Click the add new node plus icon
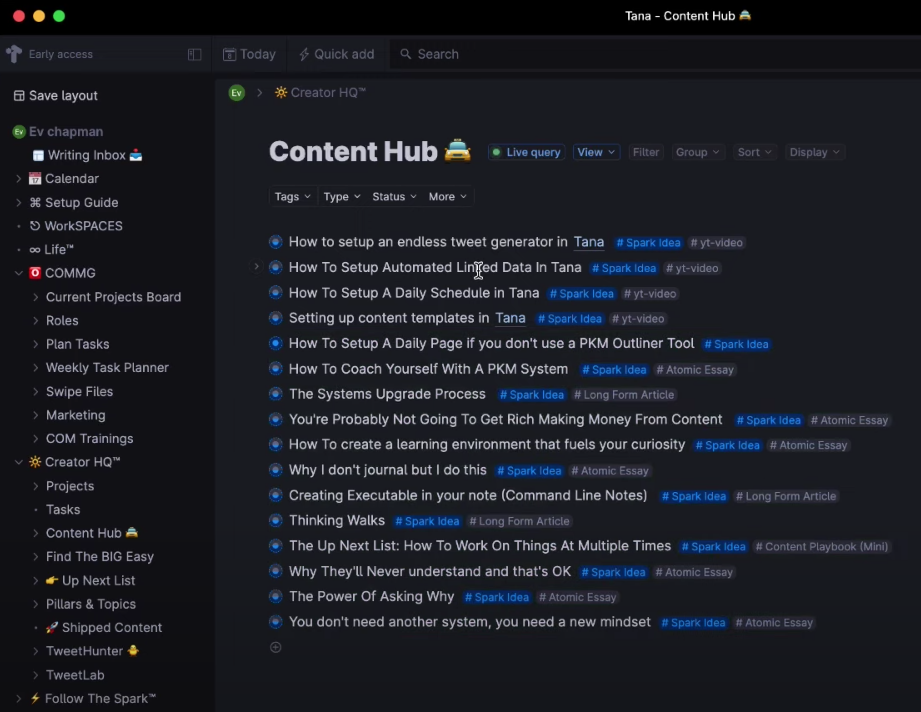Viewport: 921px width, 712px height. [x=275, y=647]
